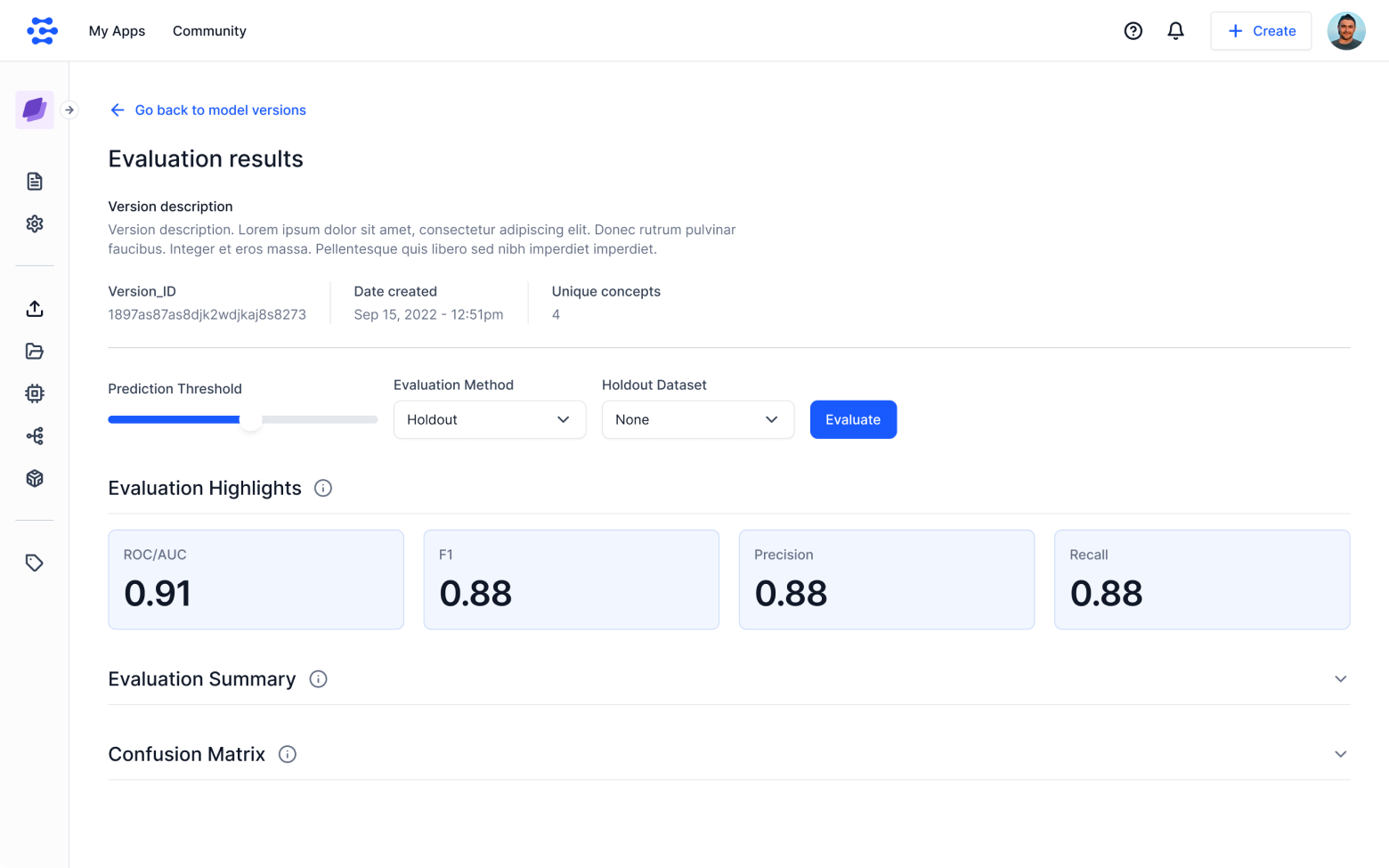Open the help question mark icon
This screenshot has height=868, width=1389.
1133,31
